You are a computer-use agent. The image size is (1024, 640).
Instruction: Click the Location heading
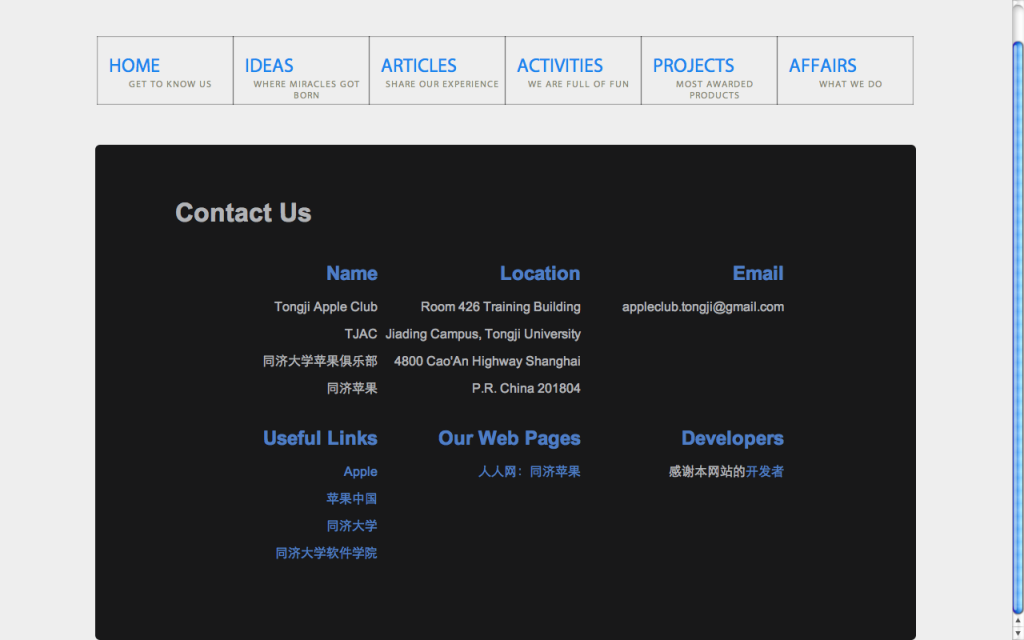(540, 273)
